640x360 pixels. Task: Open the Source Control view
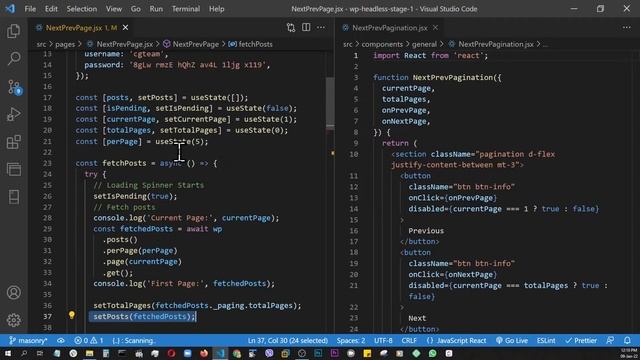14,87
